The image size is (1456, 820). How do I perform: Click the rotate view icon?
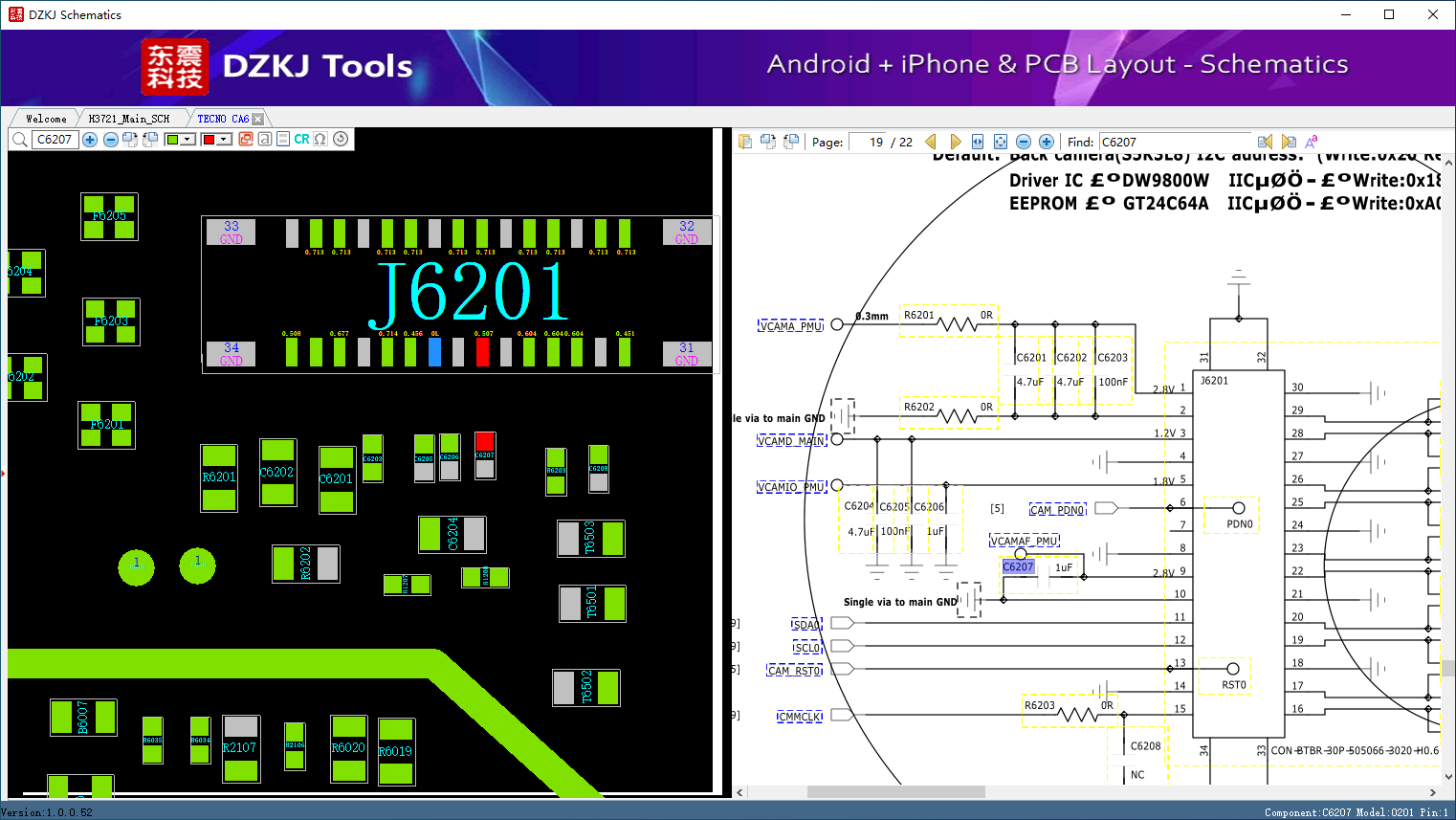click(341, 139)
